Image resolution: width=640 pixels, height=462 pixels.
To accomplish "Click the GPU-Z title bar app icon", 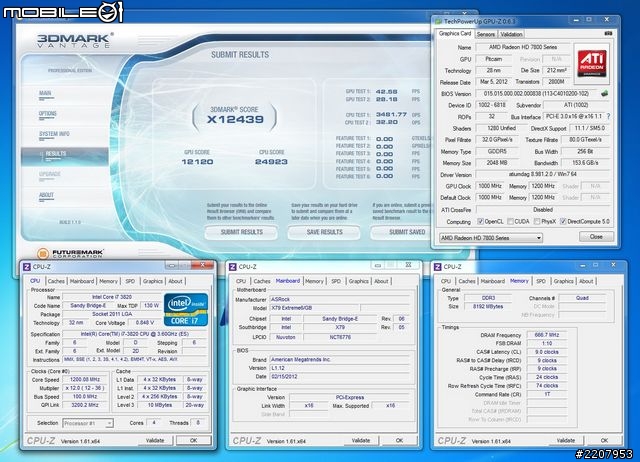I will tap(438, 21).
